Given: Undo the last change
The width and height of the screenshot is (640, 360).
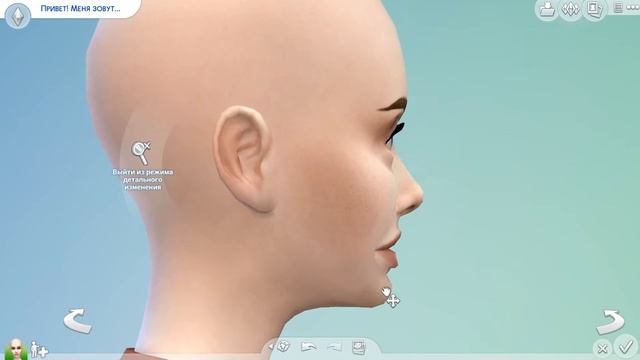Looking at the screenshot, I should pyautogui.click(x=309, y=347).
